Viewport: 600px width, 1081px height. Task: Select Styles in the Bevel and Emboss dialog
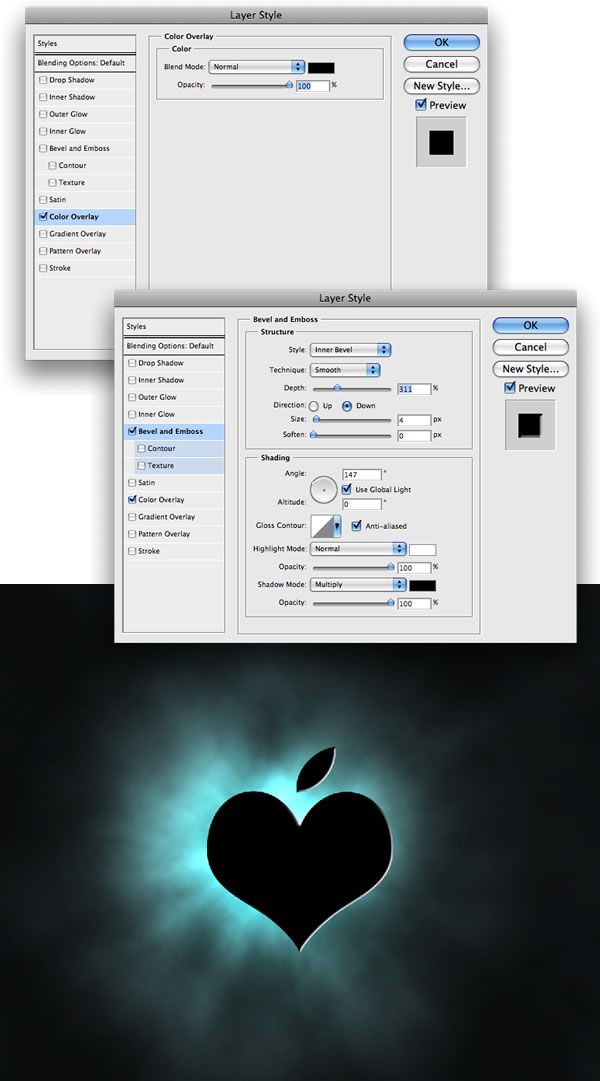click(x=174, y=326)
